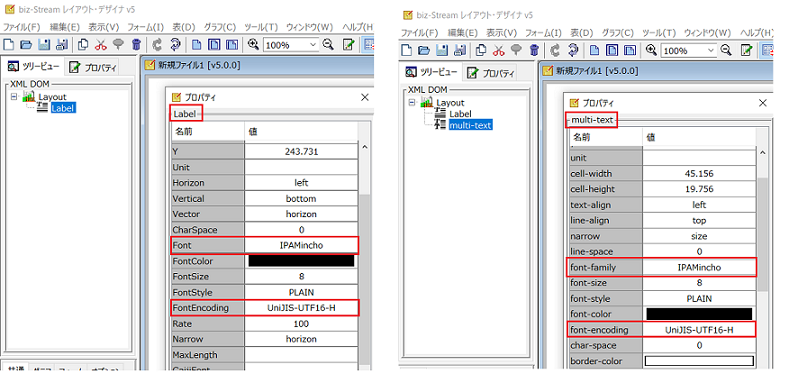Open ファイル(F) menu in left window
Screen dimensions: 789x383
coord(22,27)
